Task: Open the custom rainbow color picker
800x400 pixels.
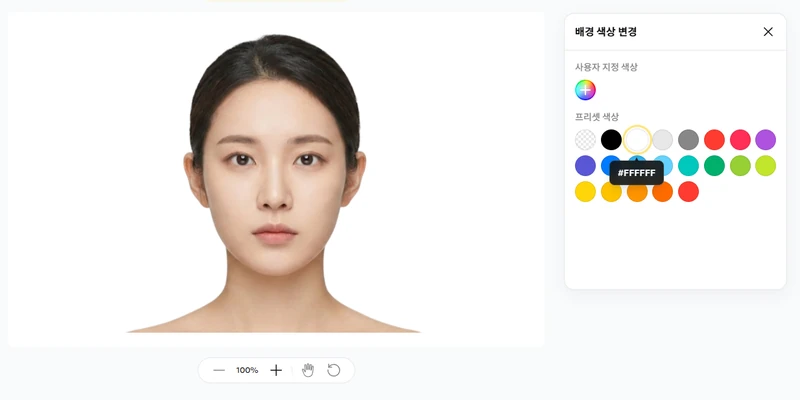Action: point(585,90)
